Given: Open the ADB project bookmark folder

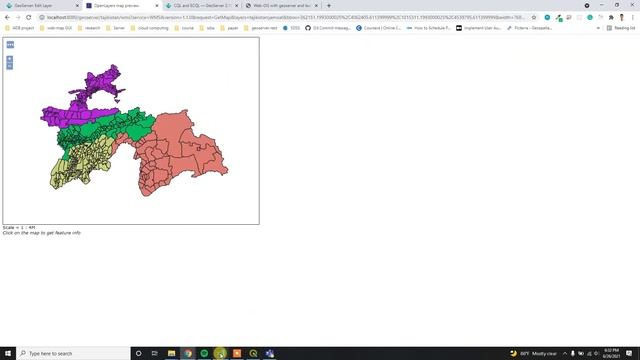Looking at the screenshot, I should click(x=19, y=28).
